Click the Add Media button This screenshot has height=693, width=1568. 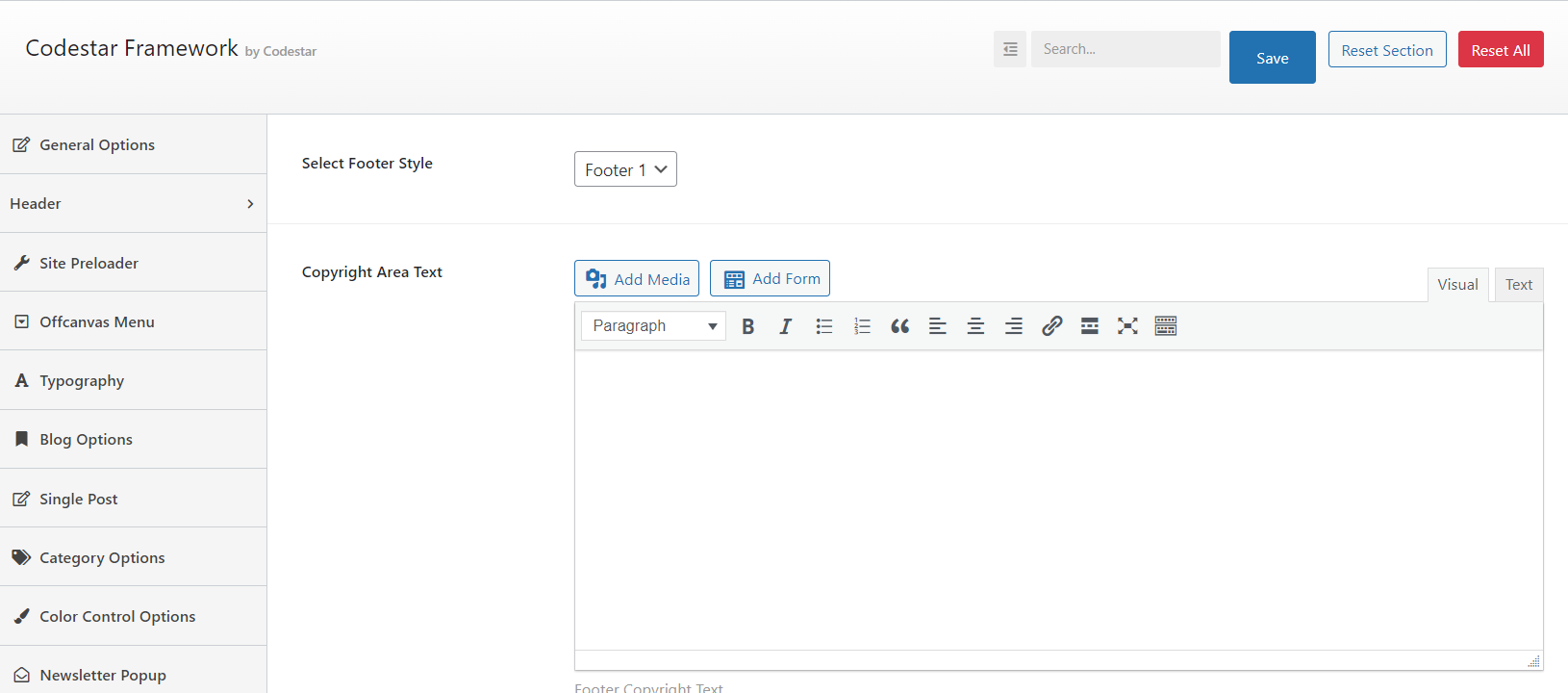pos(637,279)
